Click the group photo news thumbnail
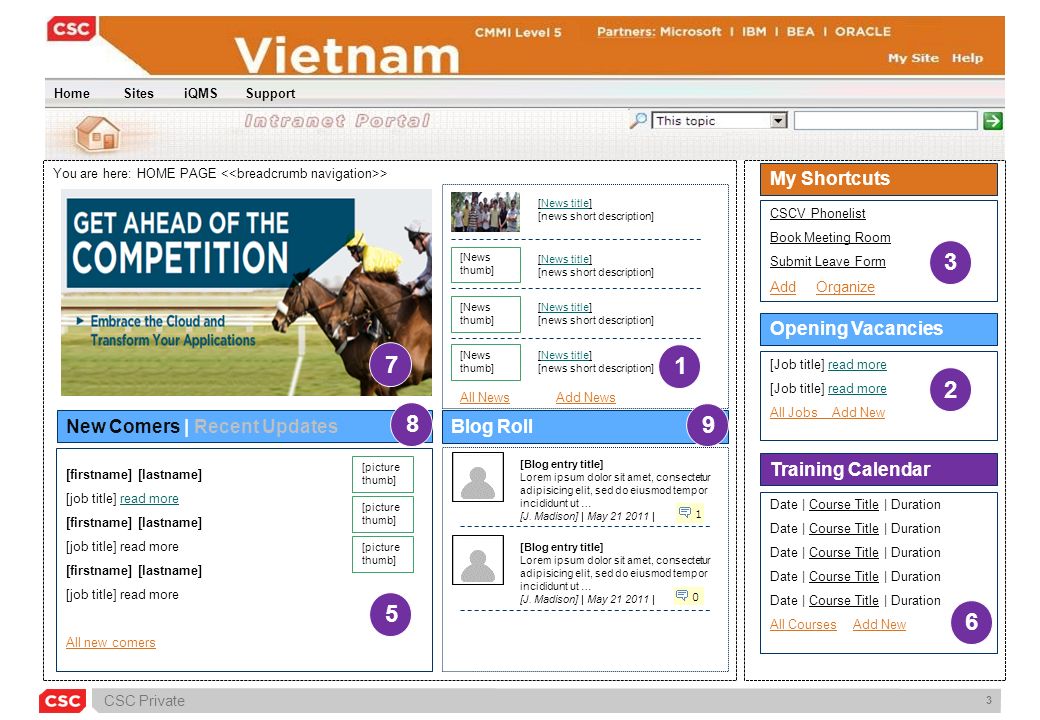The height and width of the screenshot is (720, 1040). click(486, 211)
